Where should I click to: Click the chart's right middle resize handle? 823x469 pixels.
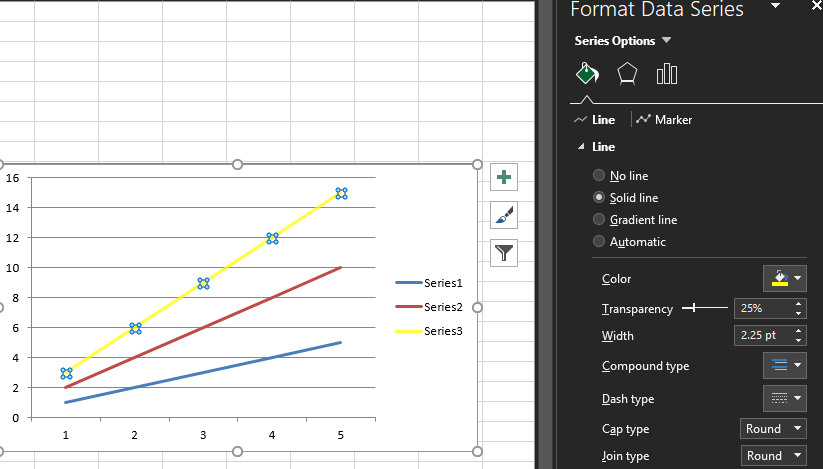[x=477, y=307]
